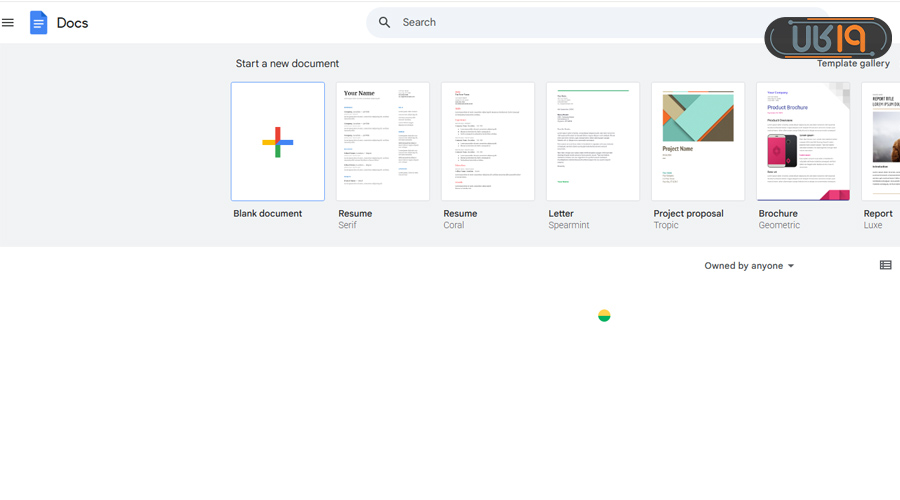
Task: Open the Report Luxe template
Action: [881, 142]
